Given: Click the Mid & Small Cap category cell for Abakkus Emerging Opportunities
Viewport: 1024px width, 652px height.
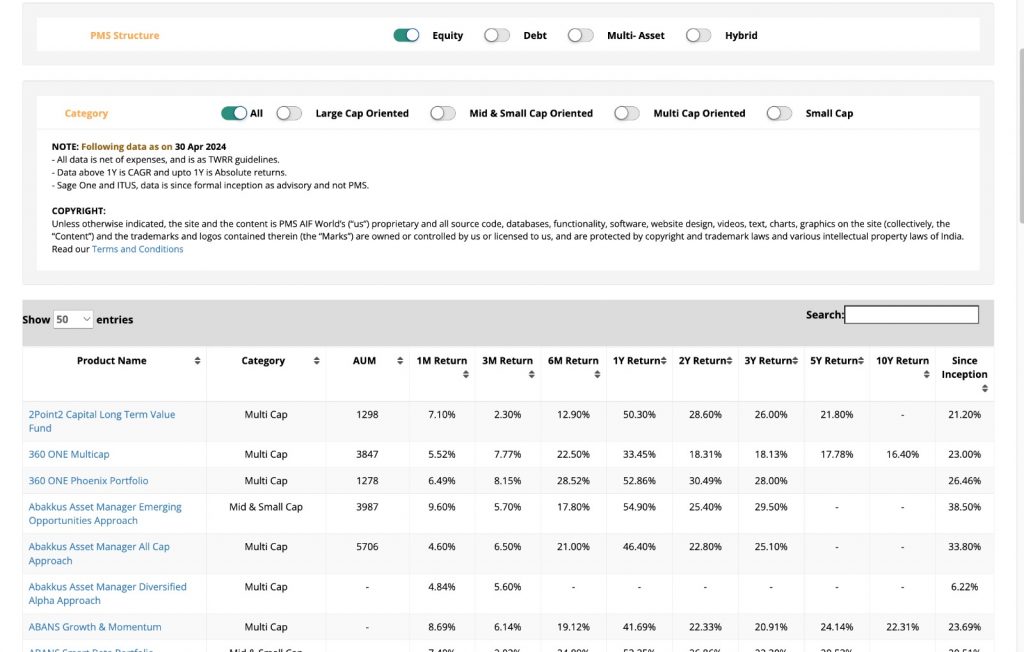Looking at the screenshot, I should click(x=266, y=506).
